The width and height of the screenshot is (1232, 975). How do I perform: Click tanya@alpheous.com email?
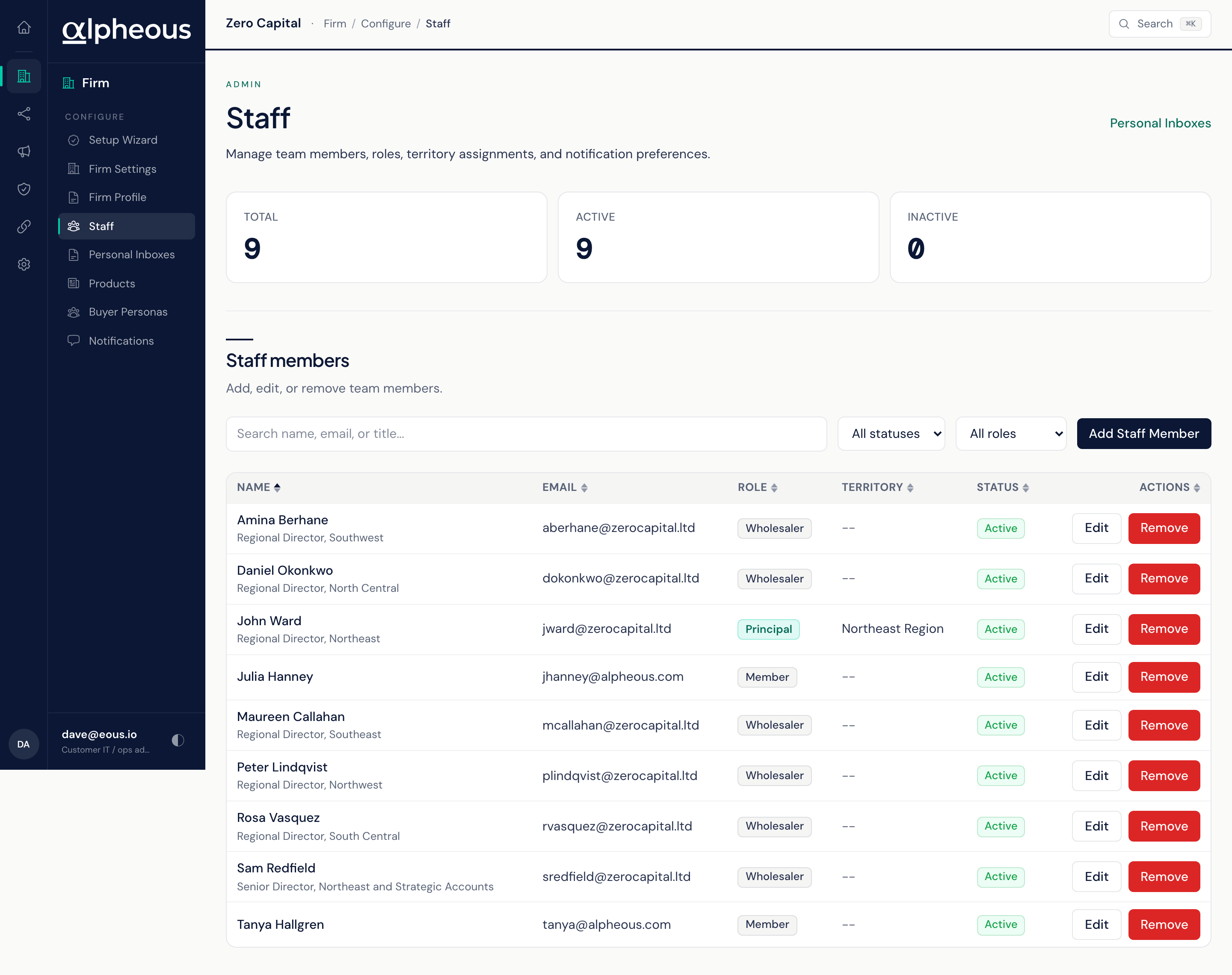[606, 925]
